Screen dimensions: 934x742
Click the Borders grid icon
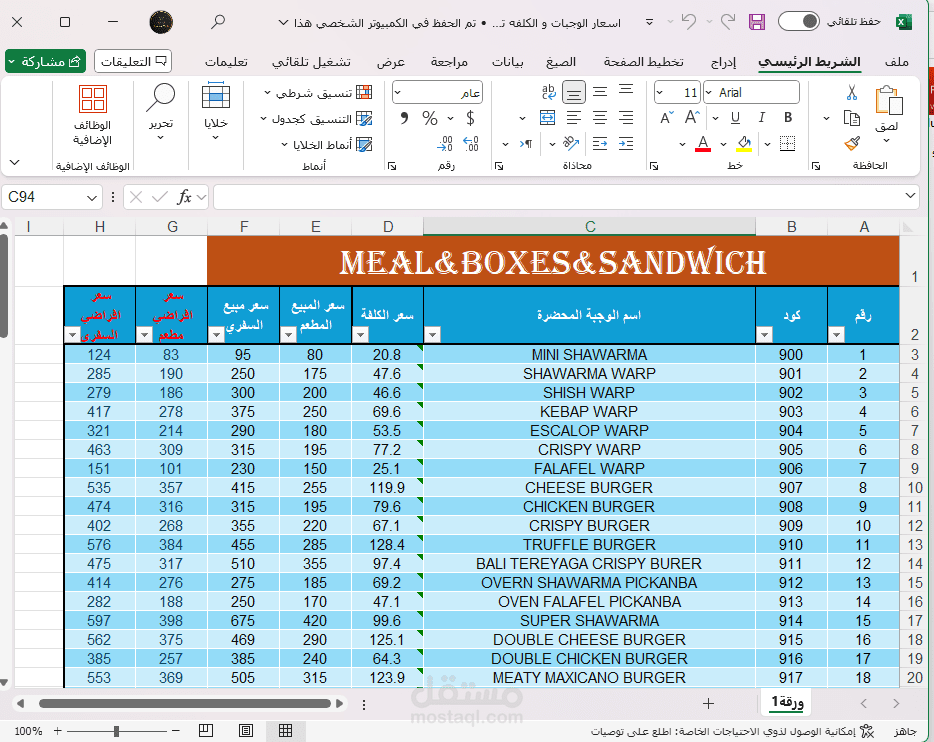[x=787, y=144]
